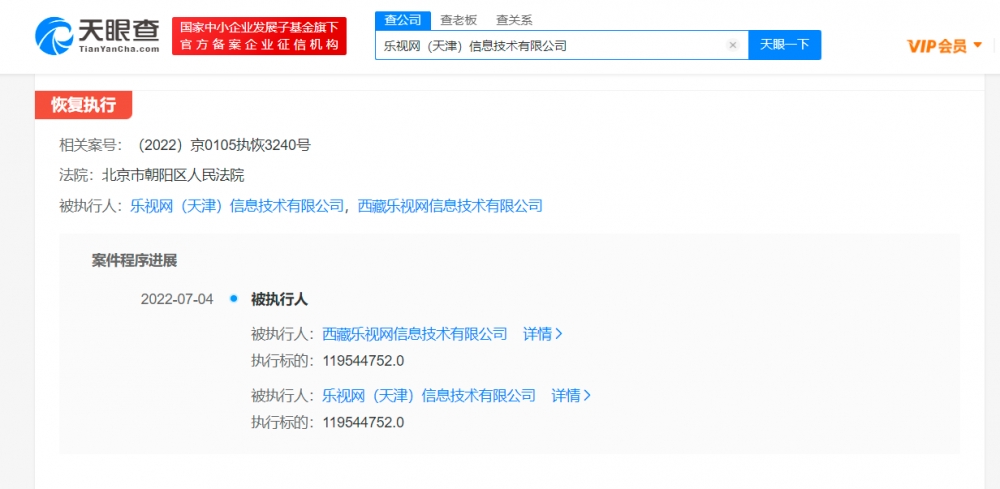Click the bold 被执行人 timeline heading
This screenshot has width=1000, height=489.
279,299
